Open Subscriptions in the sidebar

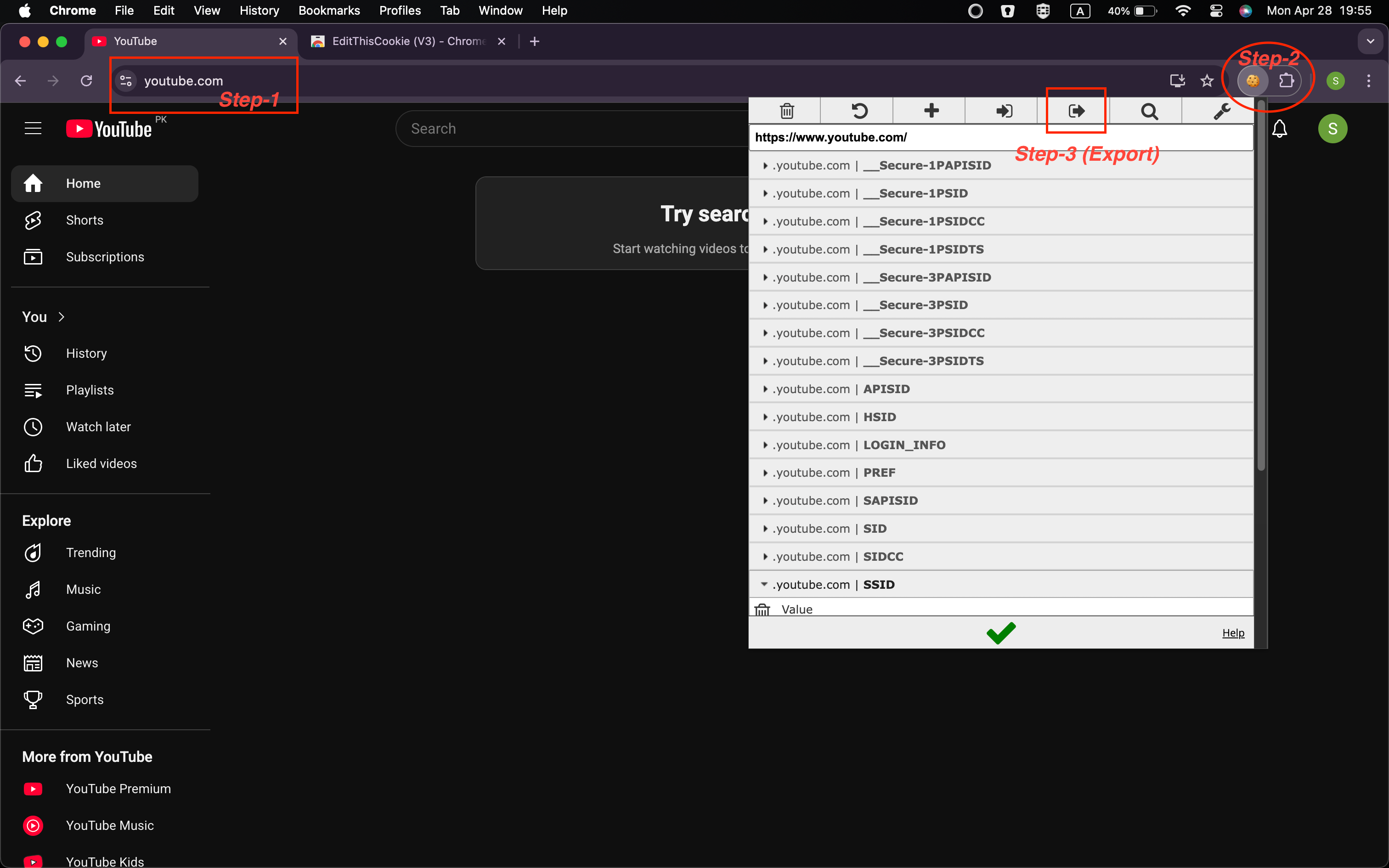click(104, 257)
